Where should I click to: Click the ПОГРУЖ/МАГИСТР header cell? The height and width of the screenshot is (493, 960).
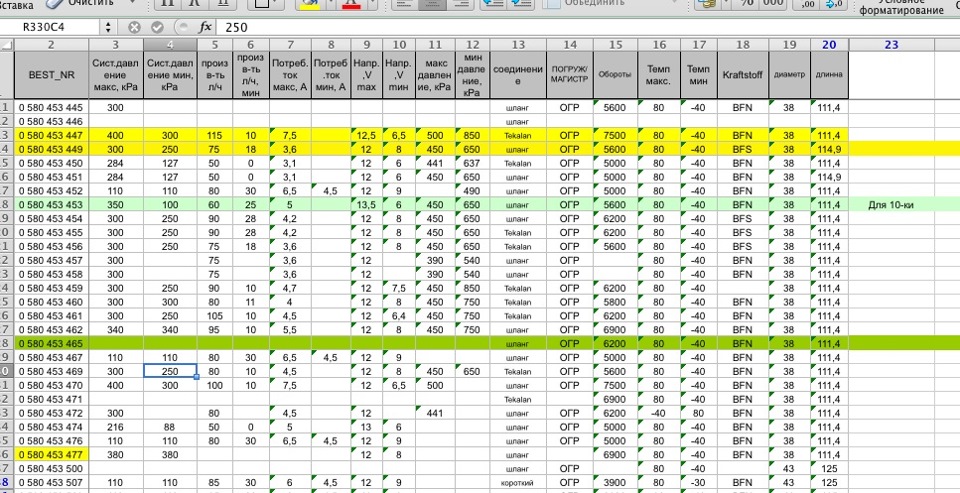pyautogui.click(x=569, y=75)
